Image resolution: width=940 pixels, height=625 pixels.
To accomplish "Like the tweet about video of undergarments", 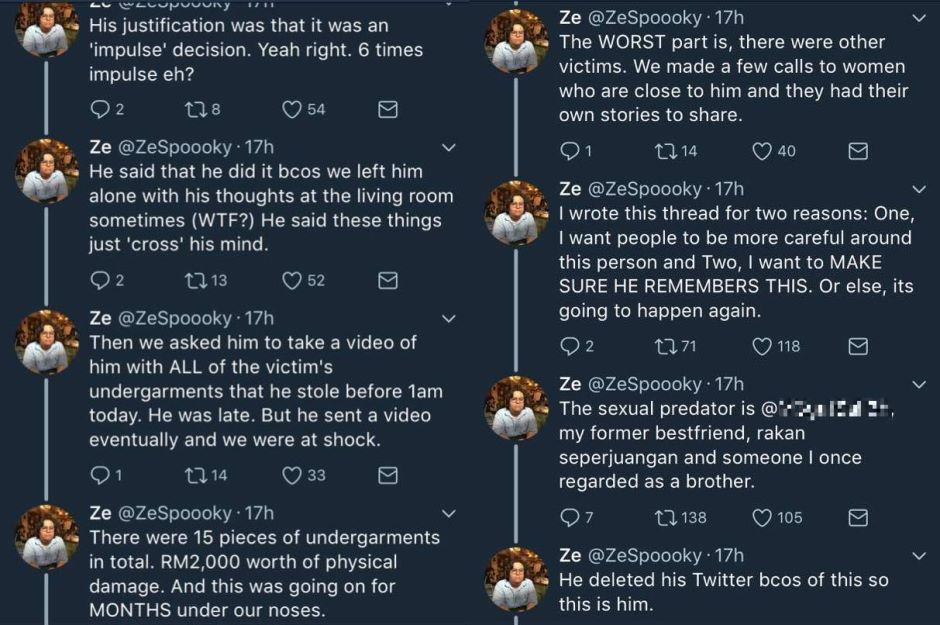I will pos(293,475).
